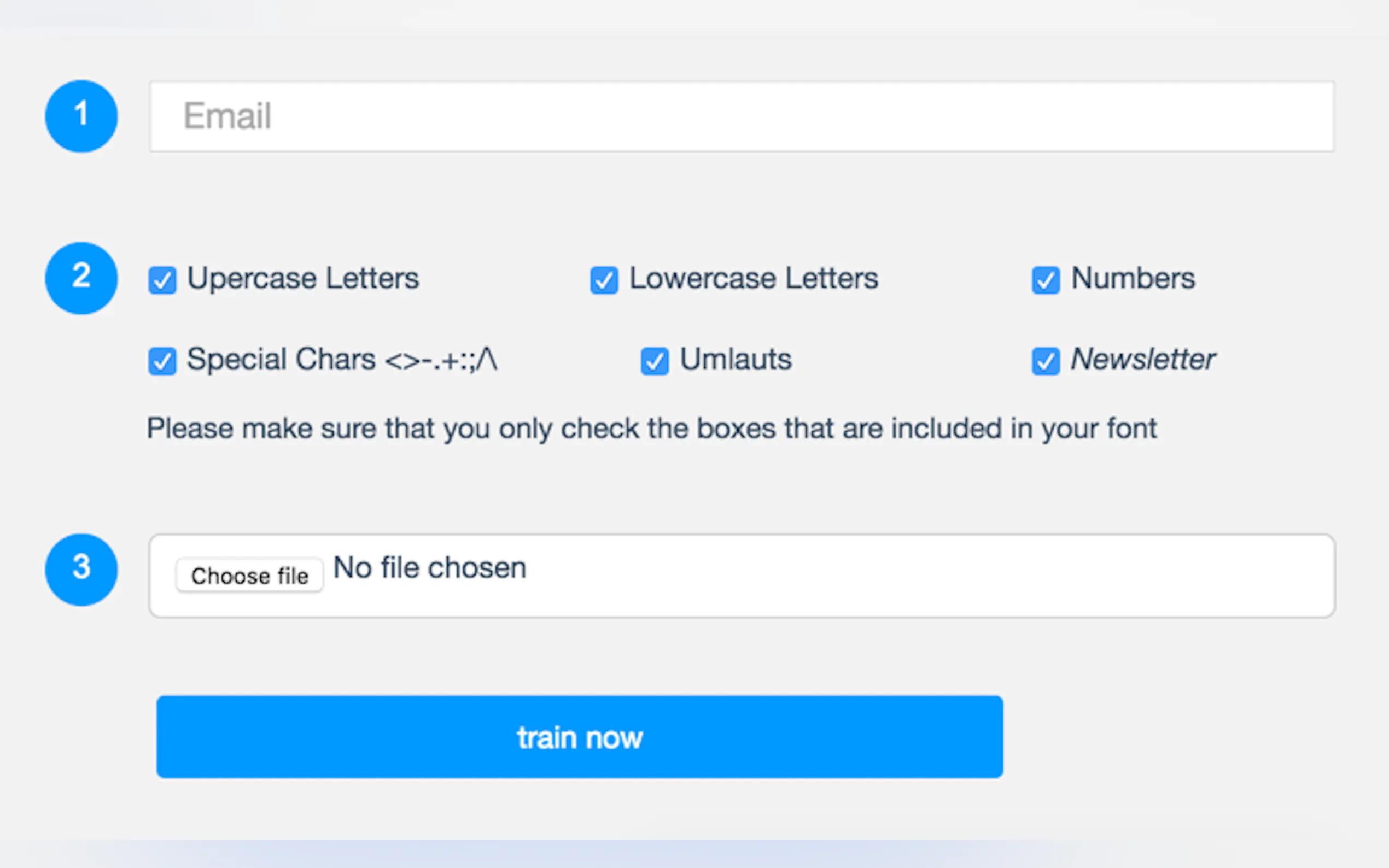Toggle the Umlauts checkbox off
The height and width of the screenshot is (868, 1389).
(655, 361)
